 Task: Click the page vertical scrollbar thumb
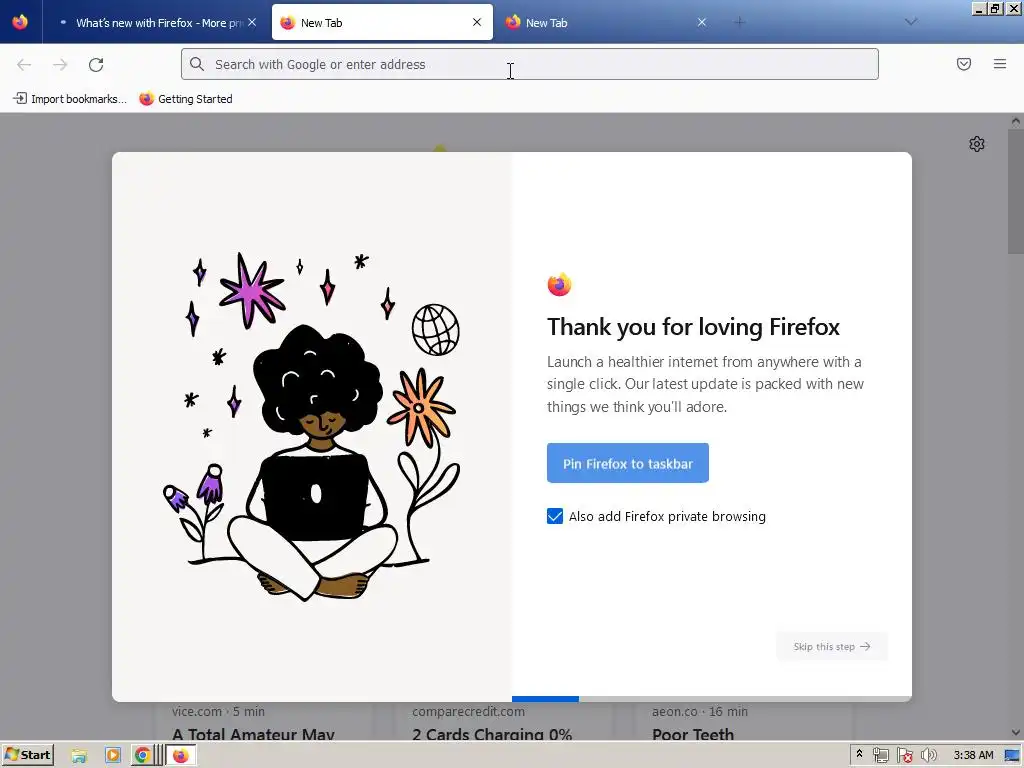click(x=1015, y=191)
